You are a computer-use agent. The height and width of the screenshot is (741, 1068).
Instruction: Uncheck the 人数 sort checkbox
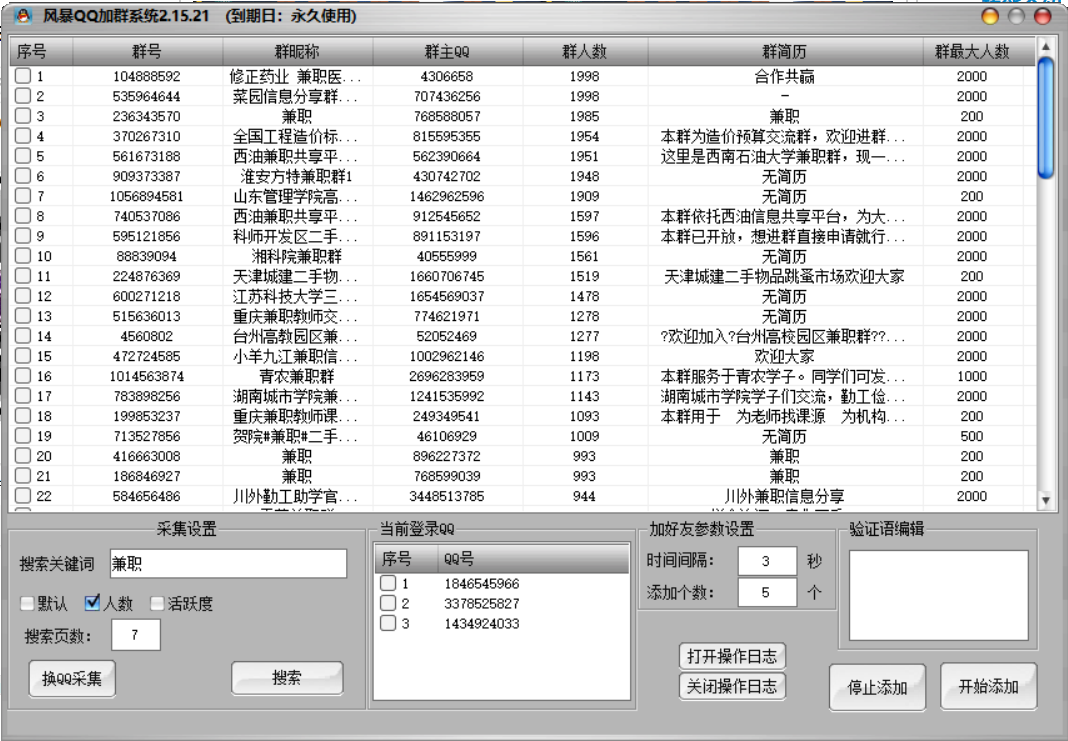tap(93, 603)
